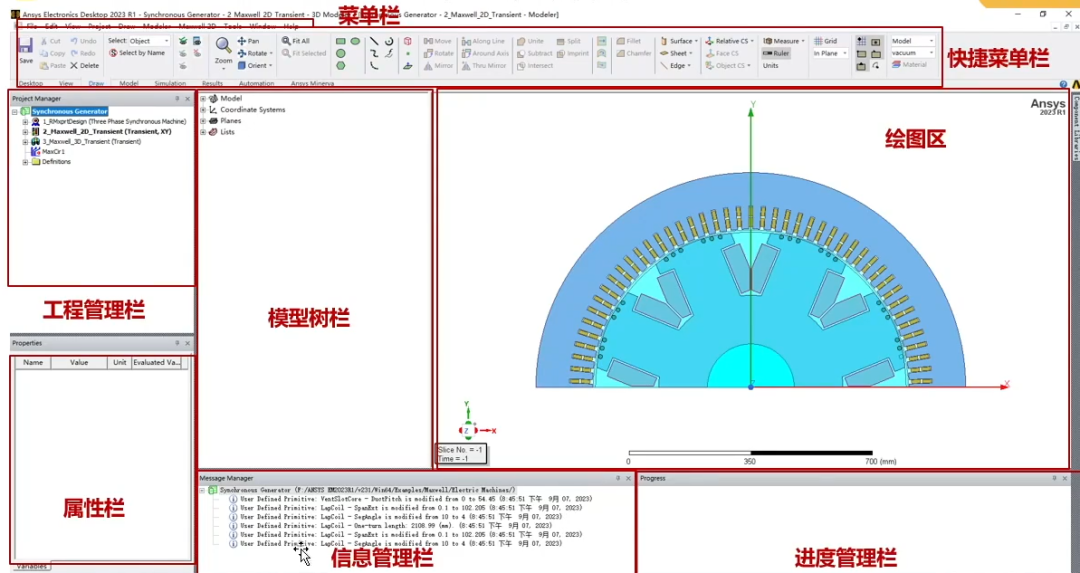
Task: Open the Draw ribbon tab
Action: point(96,83)
